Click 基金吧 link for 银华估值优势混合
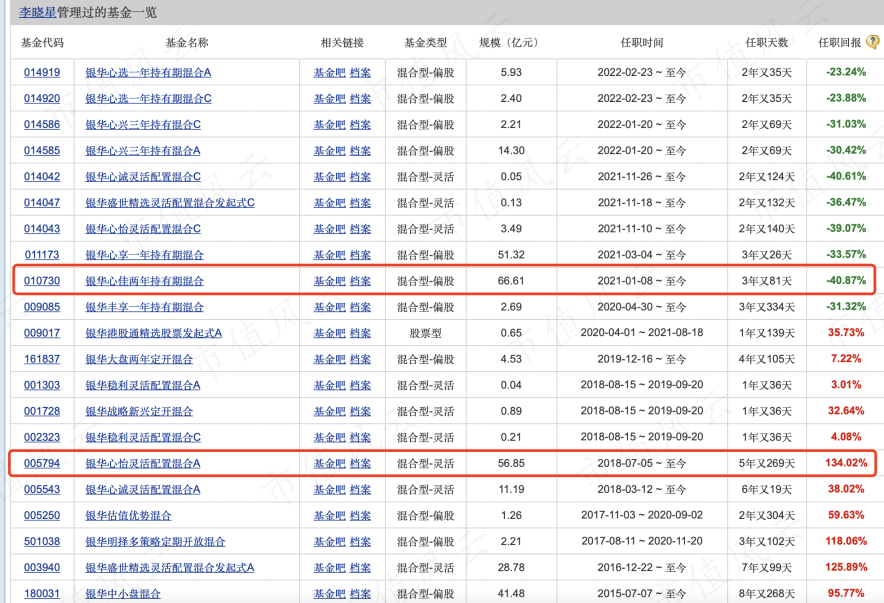884x603 pixels. (x=328, y=515)
